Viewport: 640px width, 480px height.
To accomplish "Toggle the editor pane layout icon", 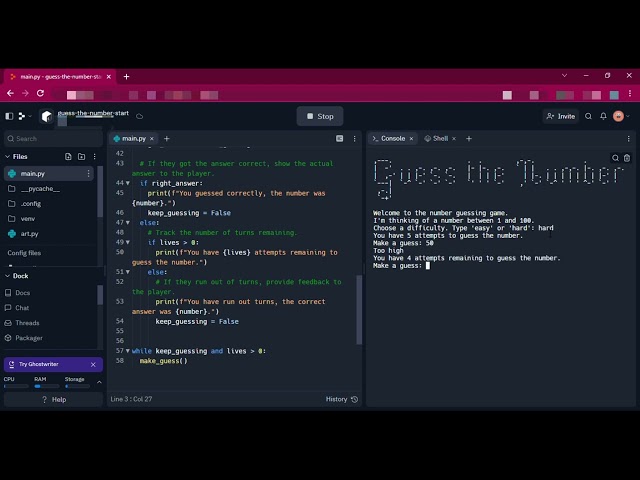I will 340,139.
